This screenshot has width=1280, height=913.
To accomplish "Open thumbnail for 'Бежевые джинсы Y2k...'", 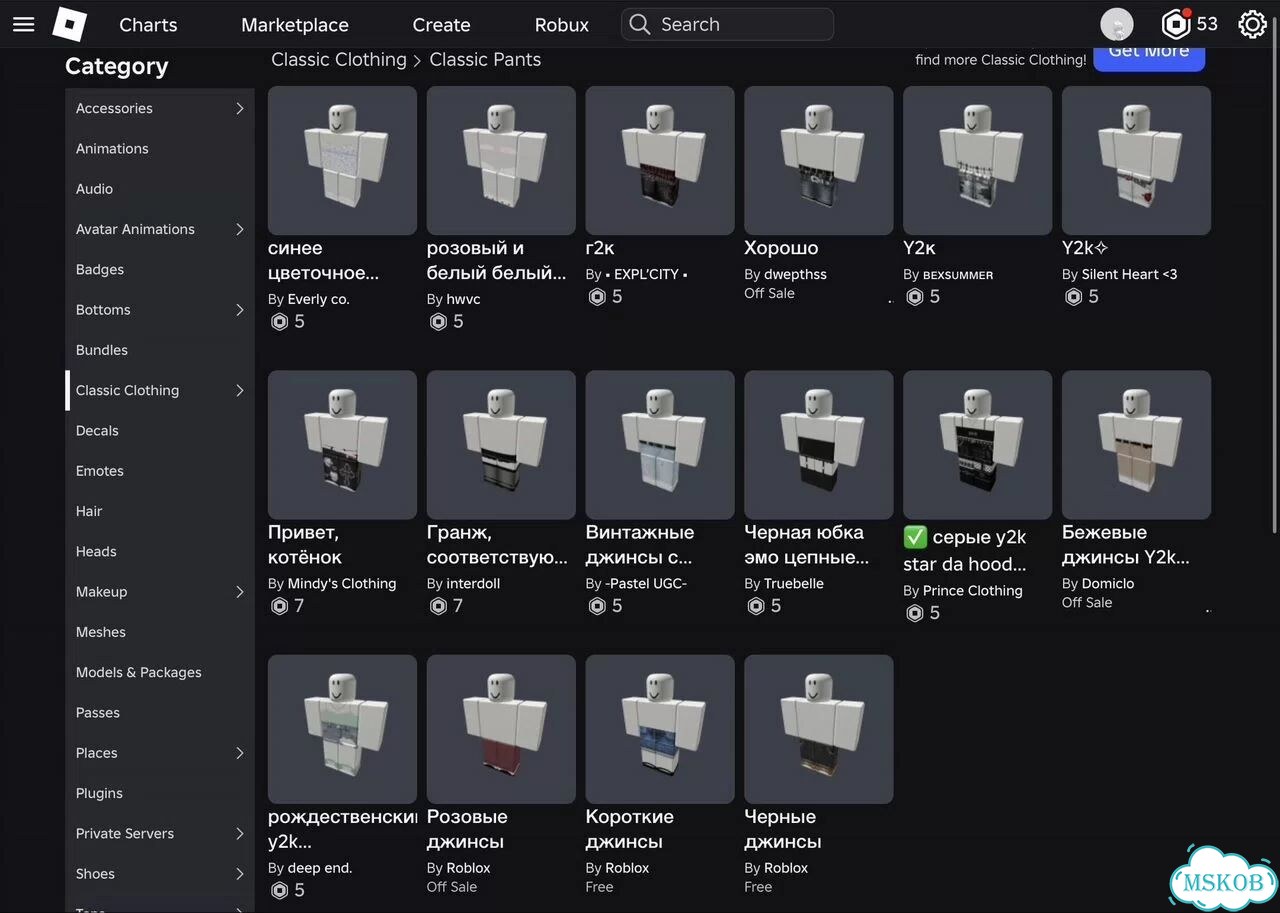I will [x=1136, y=445].
